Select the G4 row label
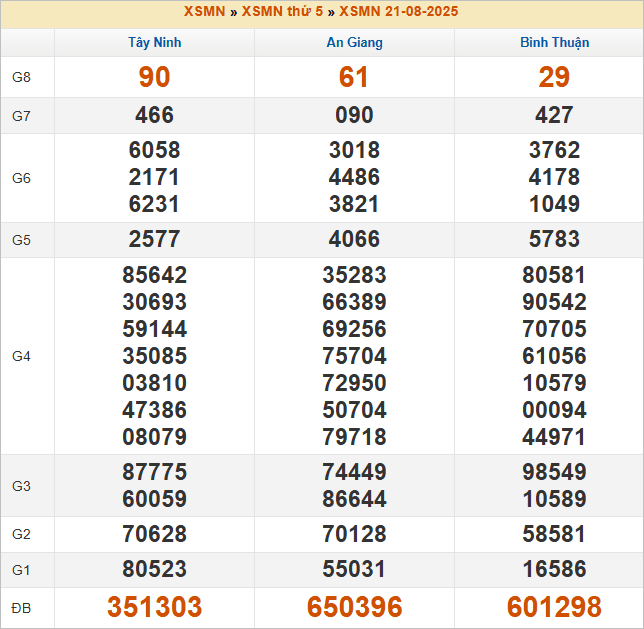 point(21,356)
